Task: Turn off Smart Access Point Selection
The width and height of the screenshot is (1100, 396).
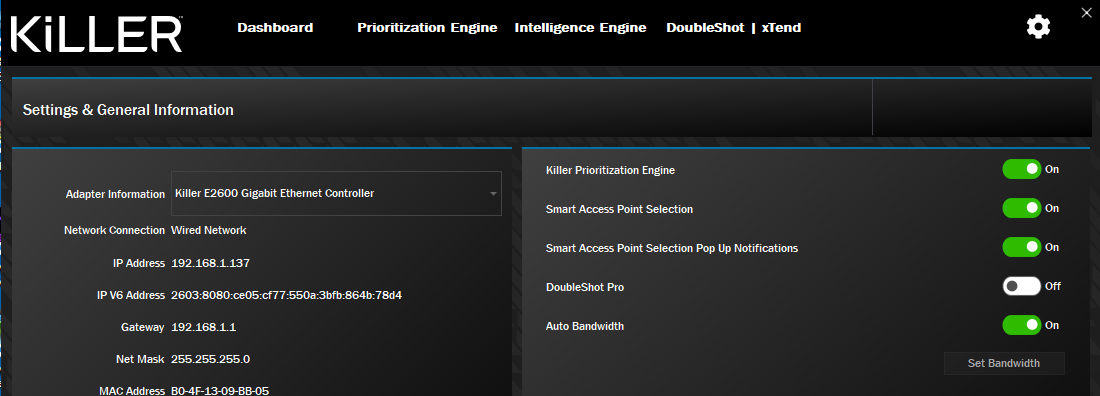Action: coord(1021,209)
